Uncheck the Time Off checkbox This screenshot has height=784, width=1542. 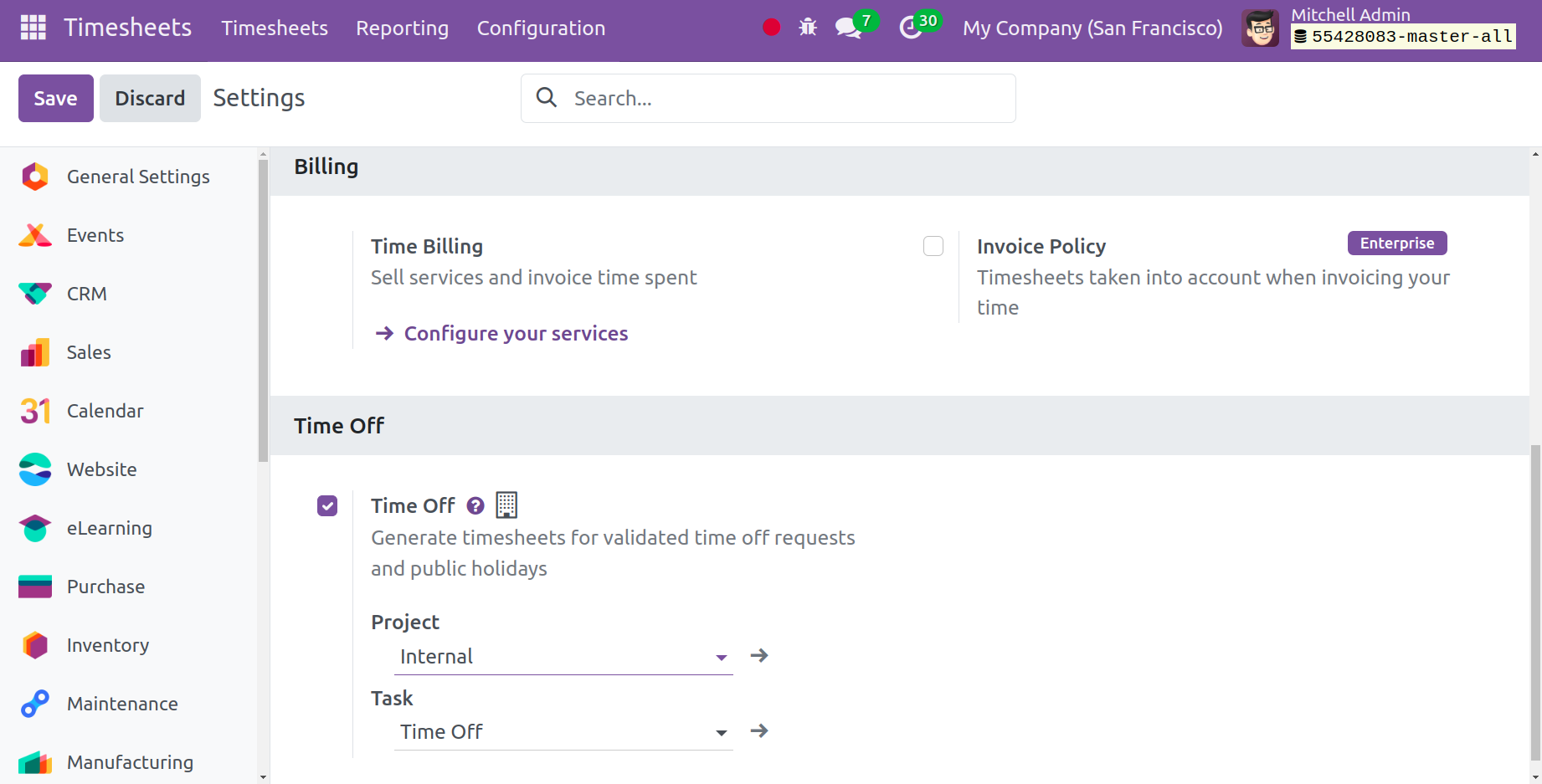(x=327, y=505)
